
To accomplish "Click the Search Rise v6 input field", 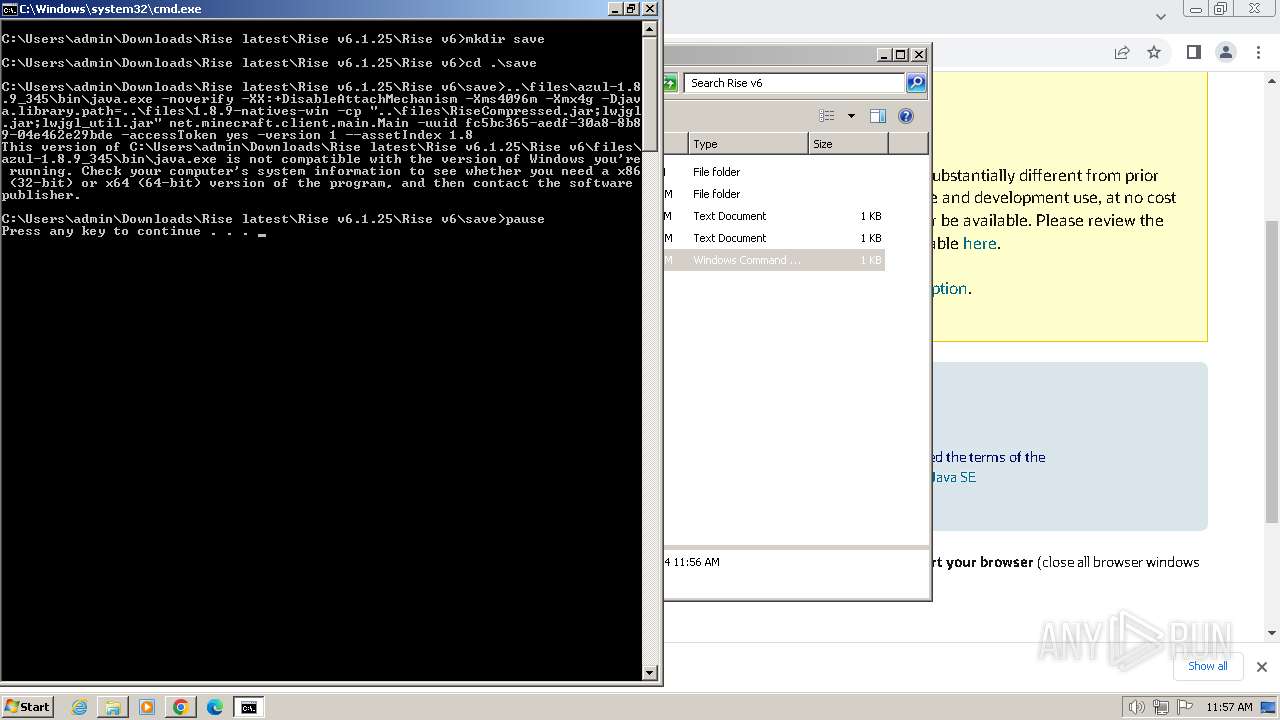I will (x=795, y=83).
